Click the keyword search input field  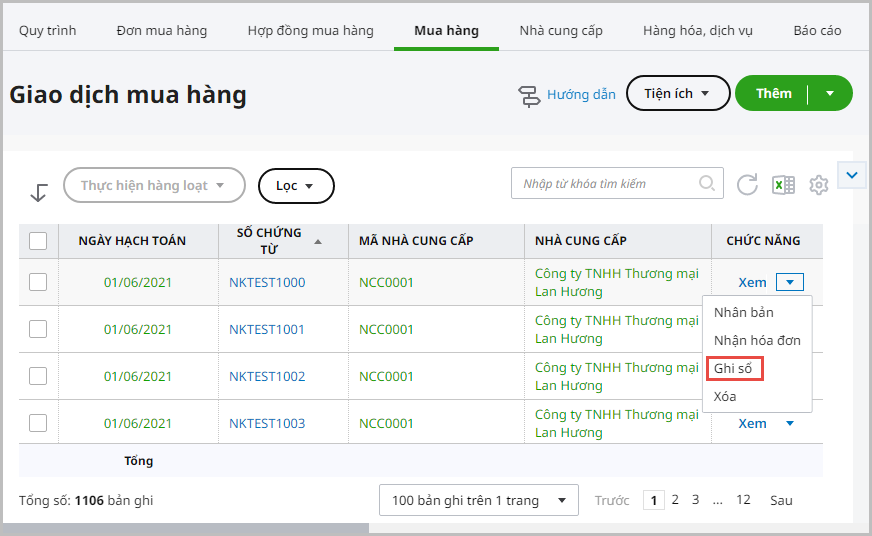(x=606, y=184)
